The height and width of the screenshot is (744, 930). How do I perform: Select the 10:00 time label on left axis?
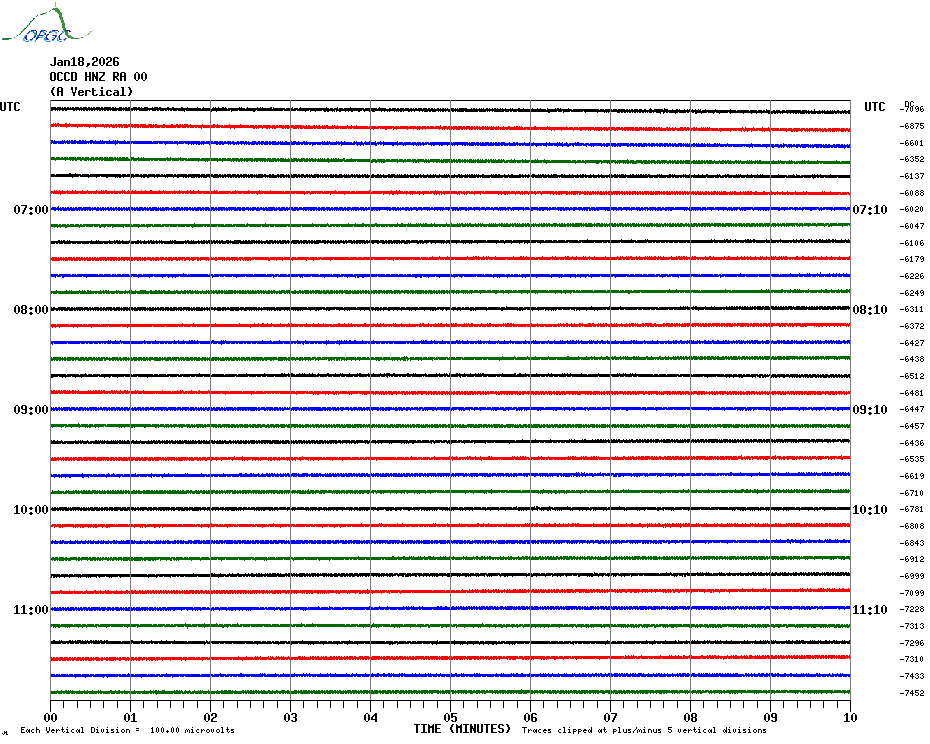[31, 510]
